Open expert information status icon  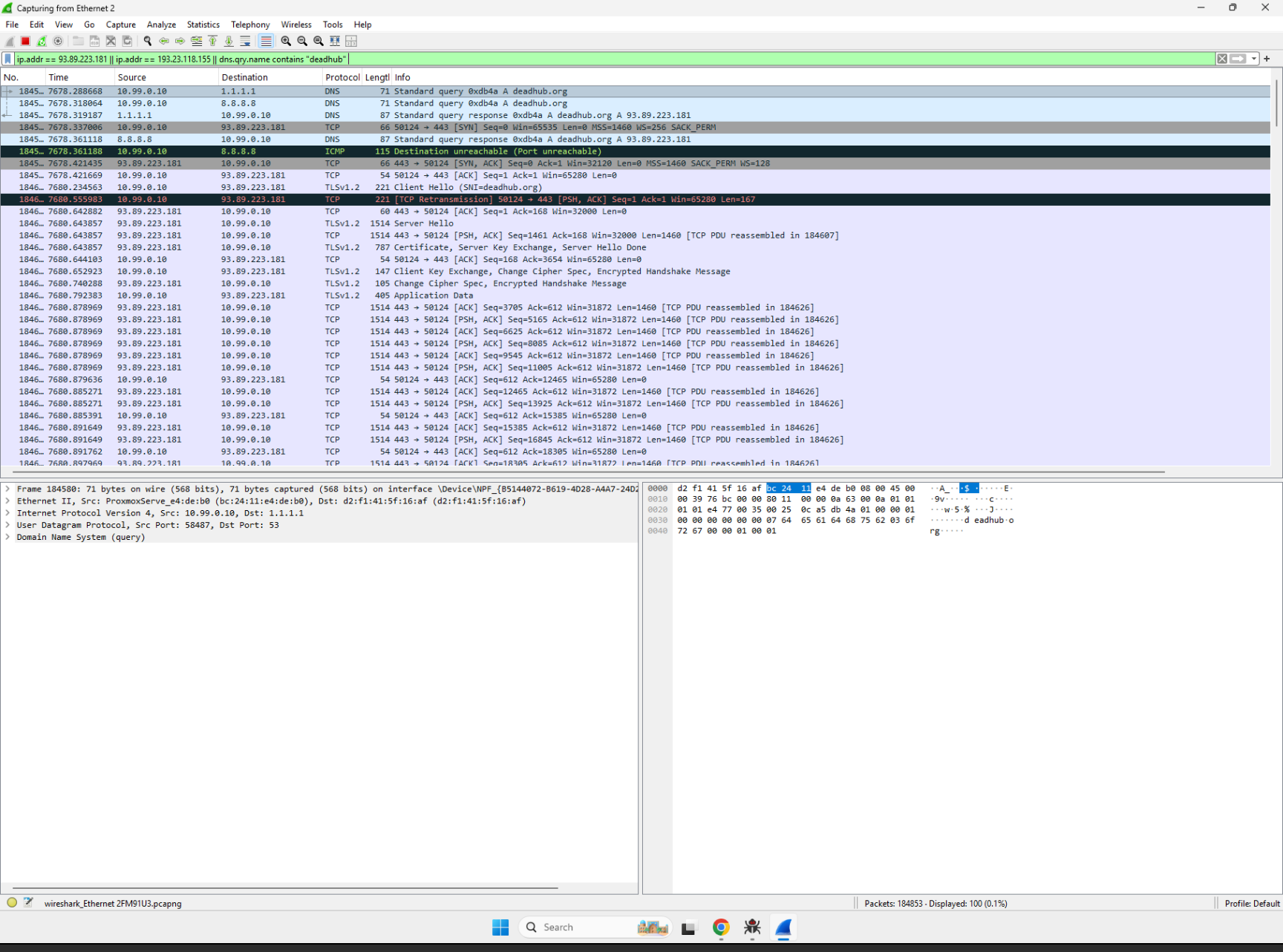point(12,903)
